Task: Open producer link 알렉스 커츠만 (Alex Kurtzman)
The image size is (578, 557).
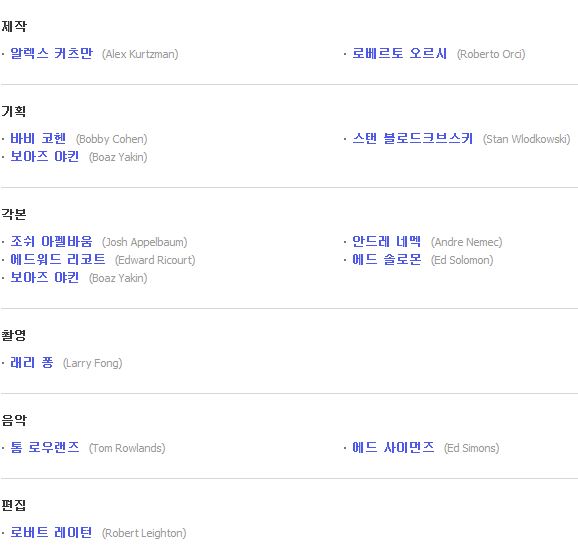Action: tap(52, 53)
